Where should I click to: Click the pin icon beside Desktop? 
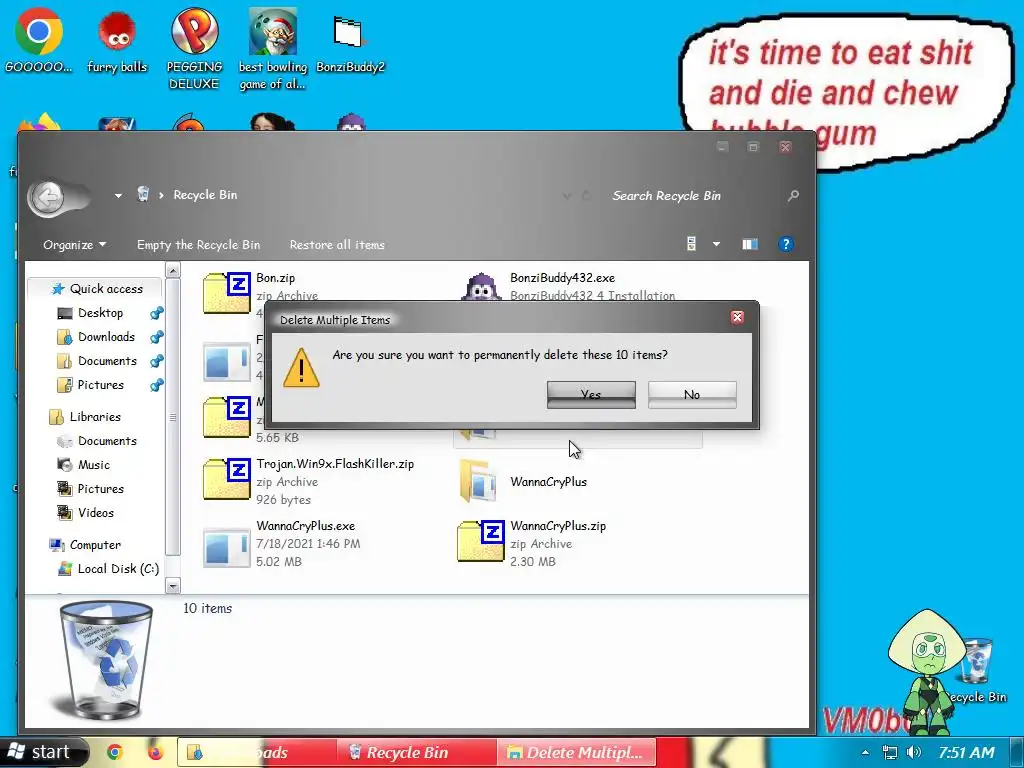point(157,313)
